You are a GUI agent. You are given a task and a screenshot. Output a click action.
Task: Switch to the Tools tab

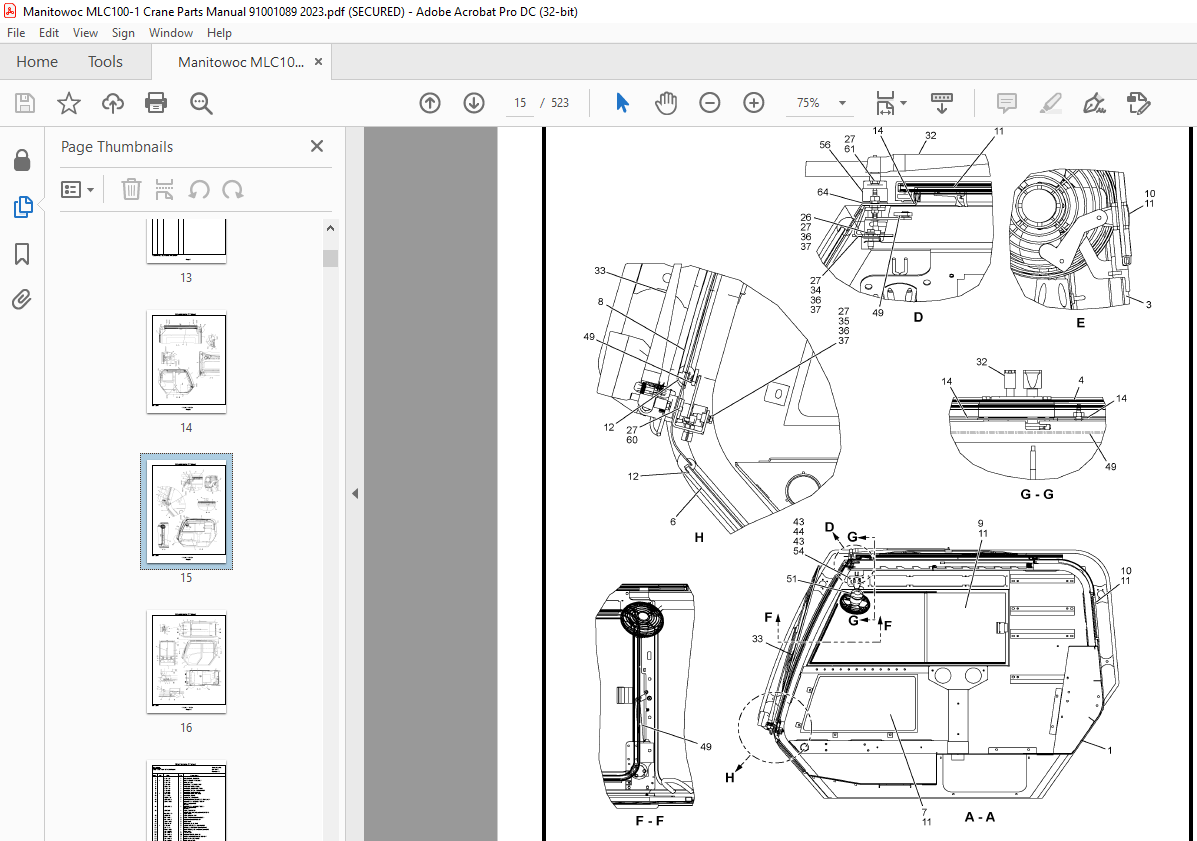pos(105,62)
